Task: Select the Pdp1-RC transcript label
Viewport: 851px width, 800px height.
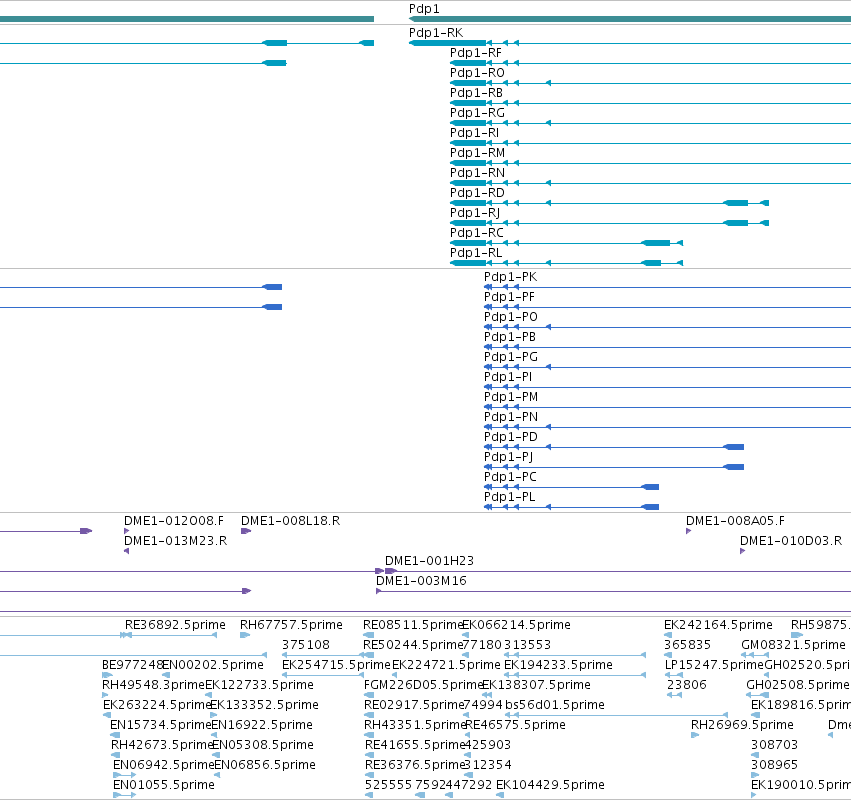Action: 477,233
